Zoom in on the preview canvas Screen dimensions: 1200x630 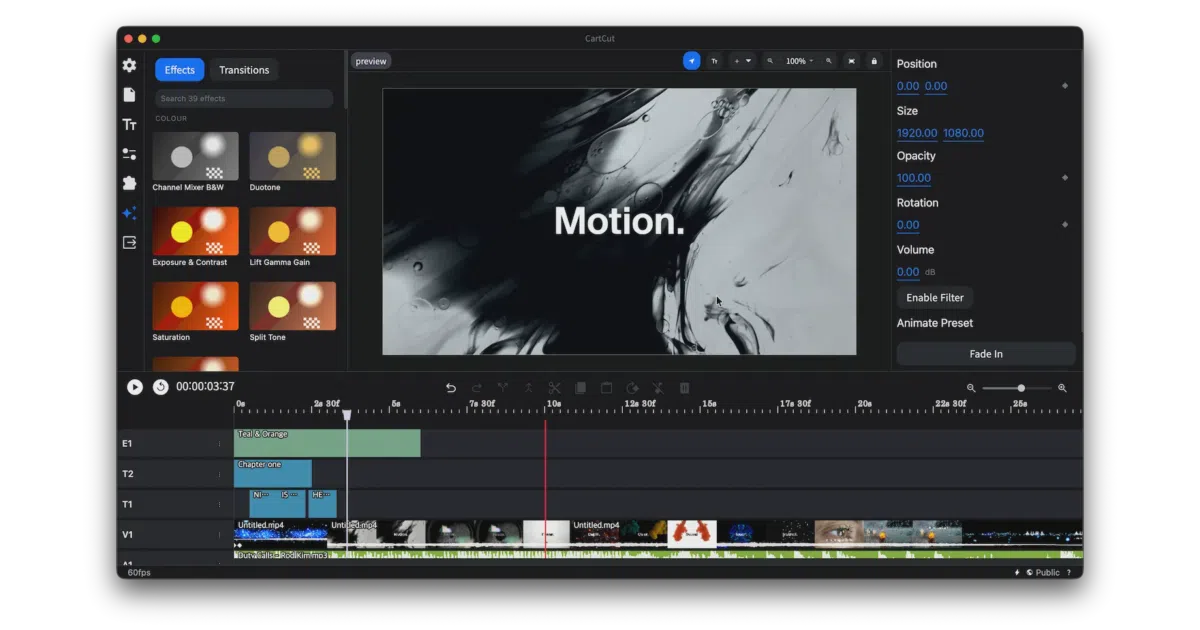pos(828,61)
